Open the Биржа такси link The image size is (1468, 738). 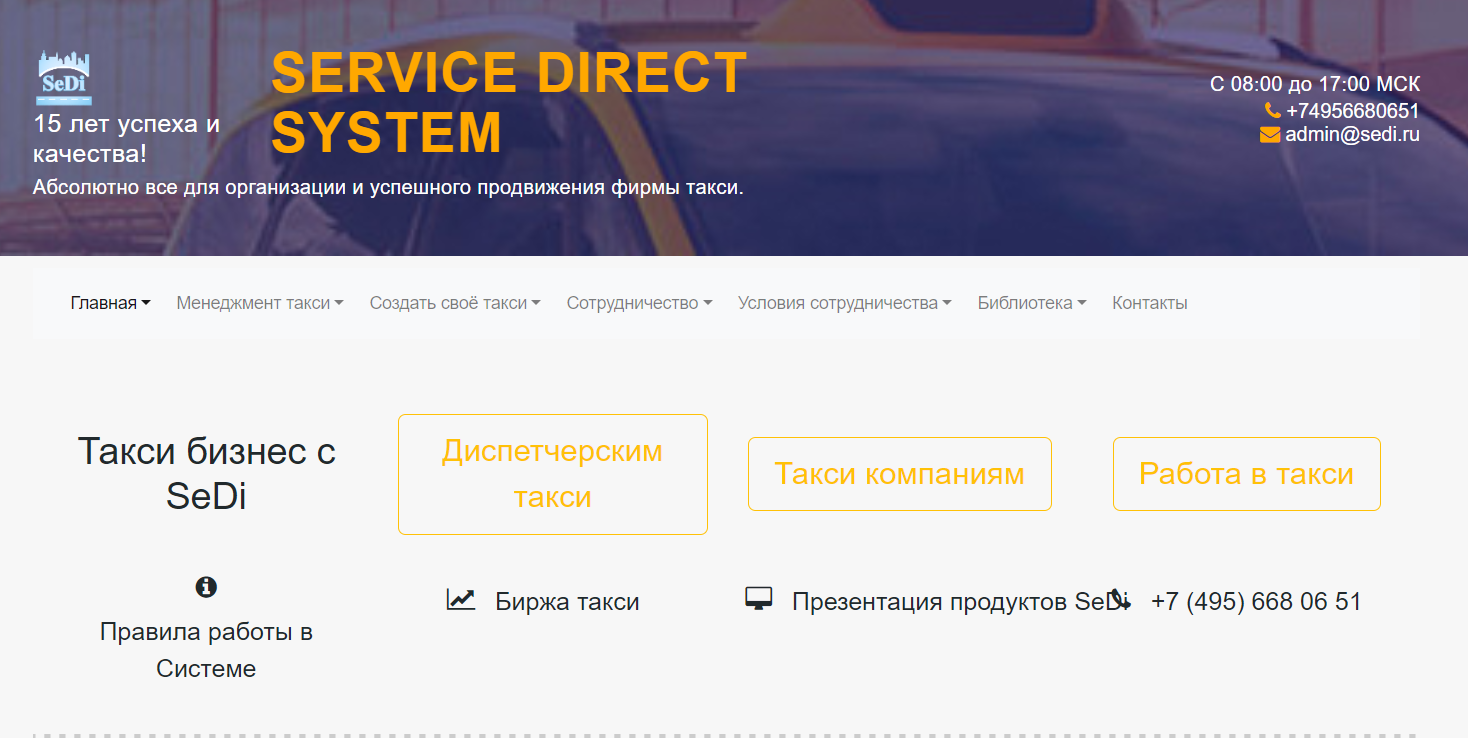[x=567, y=602]
